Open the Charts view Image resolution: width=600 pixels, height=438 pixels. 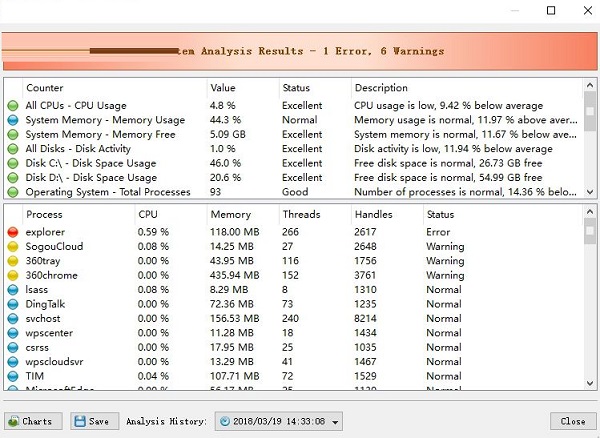(x=33, y=421)
